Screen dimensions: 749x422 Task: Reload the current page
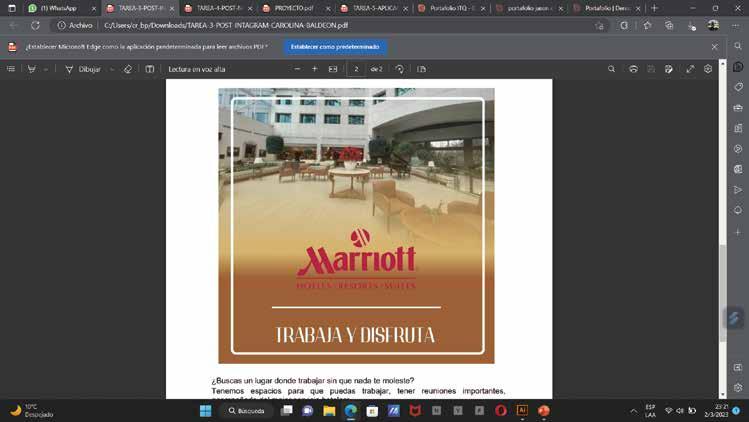tap(35, 25)
